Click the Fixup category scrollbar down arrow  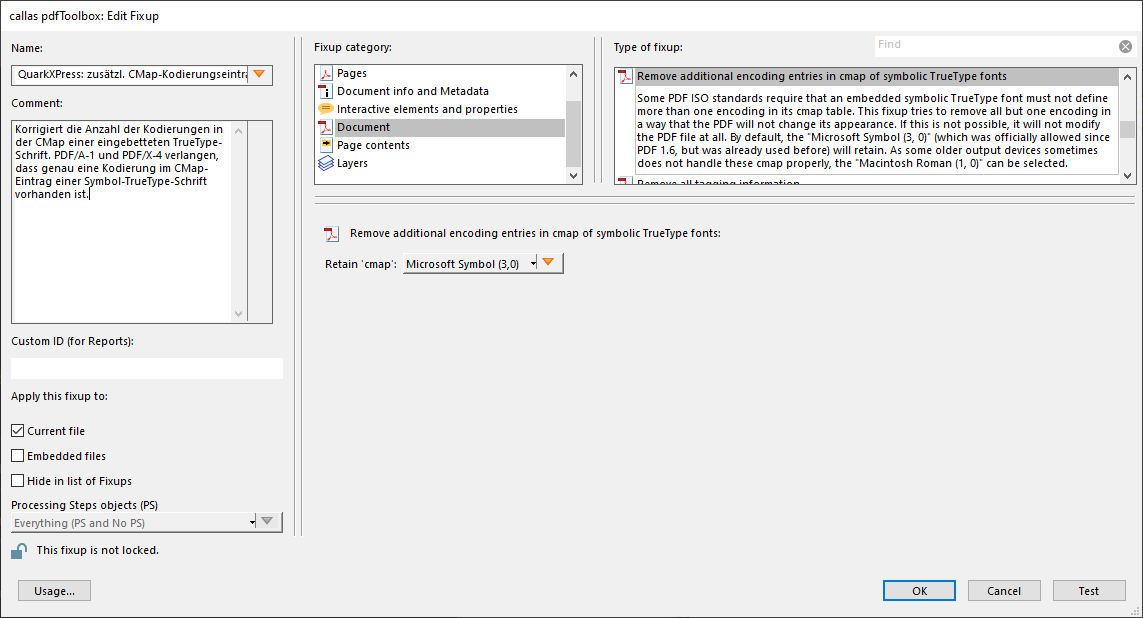(573, 176)
